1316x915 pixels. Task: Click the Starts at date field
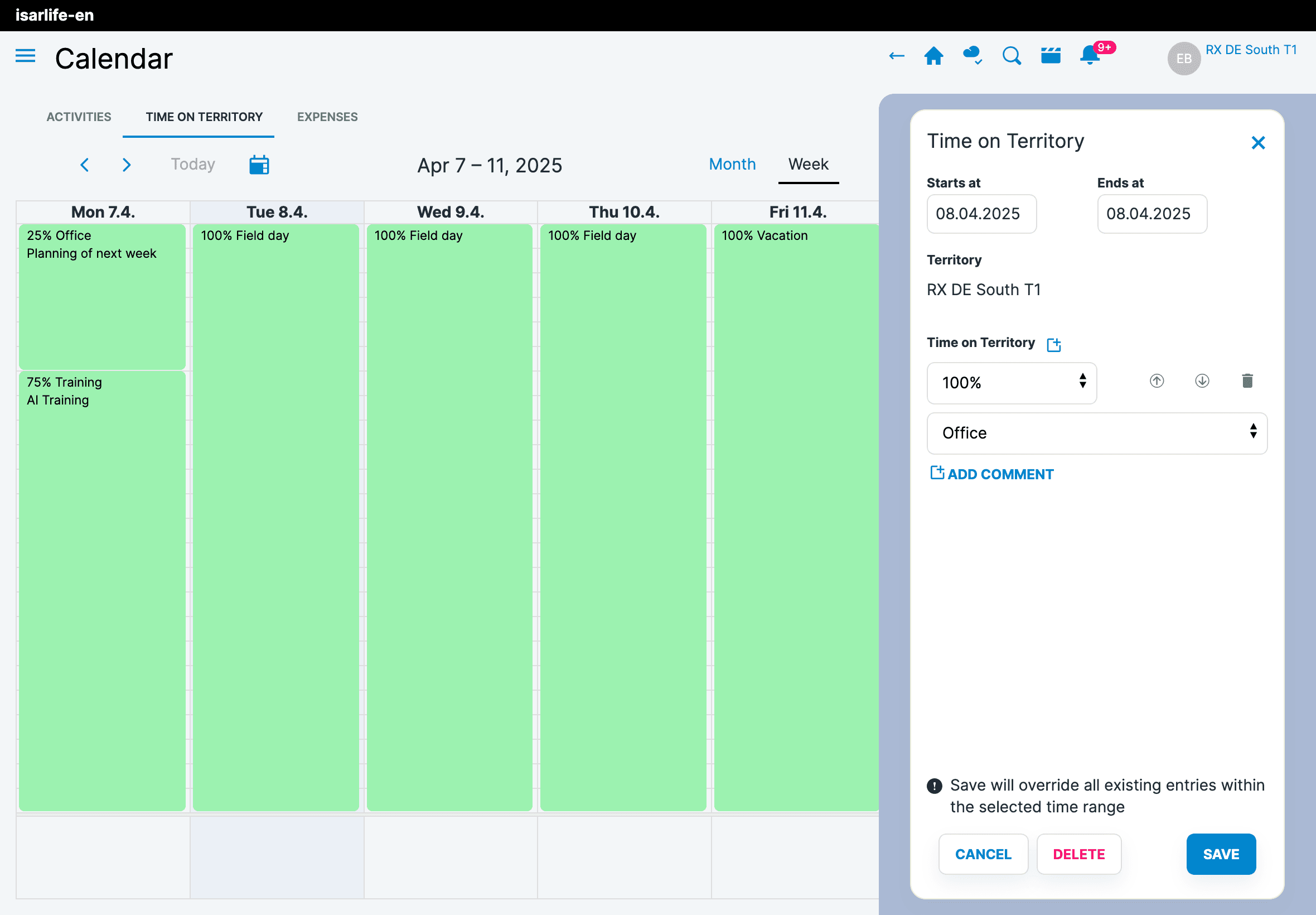(x=981, y=214)
